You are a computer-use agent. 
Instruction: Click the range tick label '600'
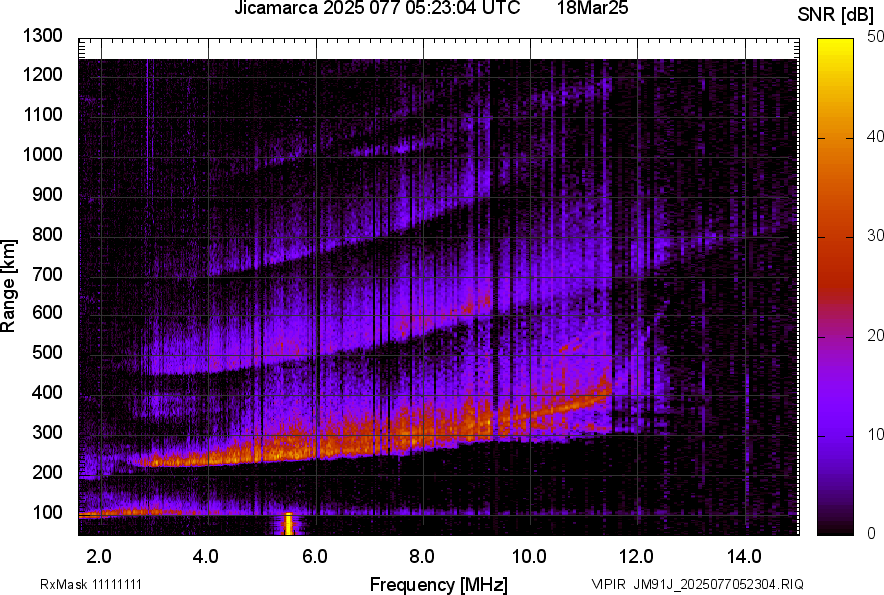[x=47, y=312]
